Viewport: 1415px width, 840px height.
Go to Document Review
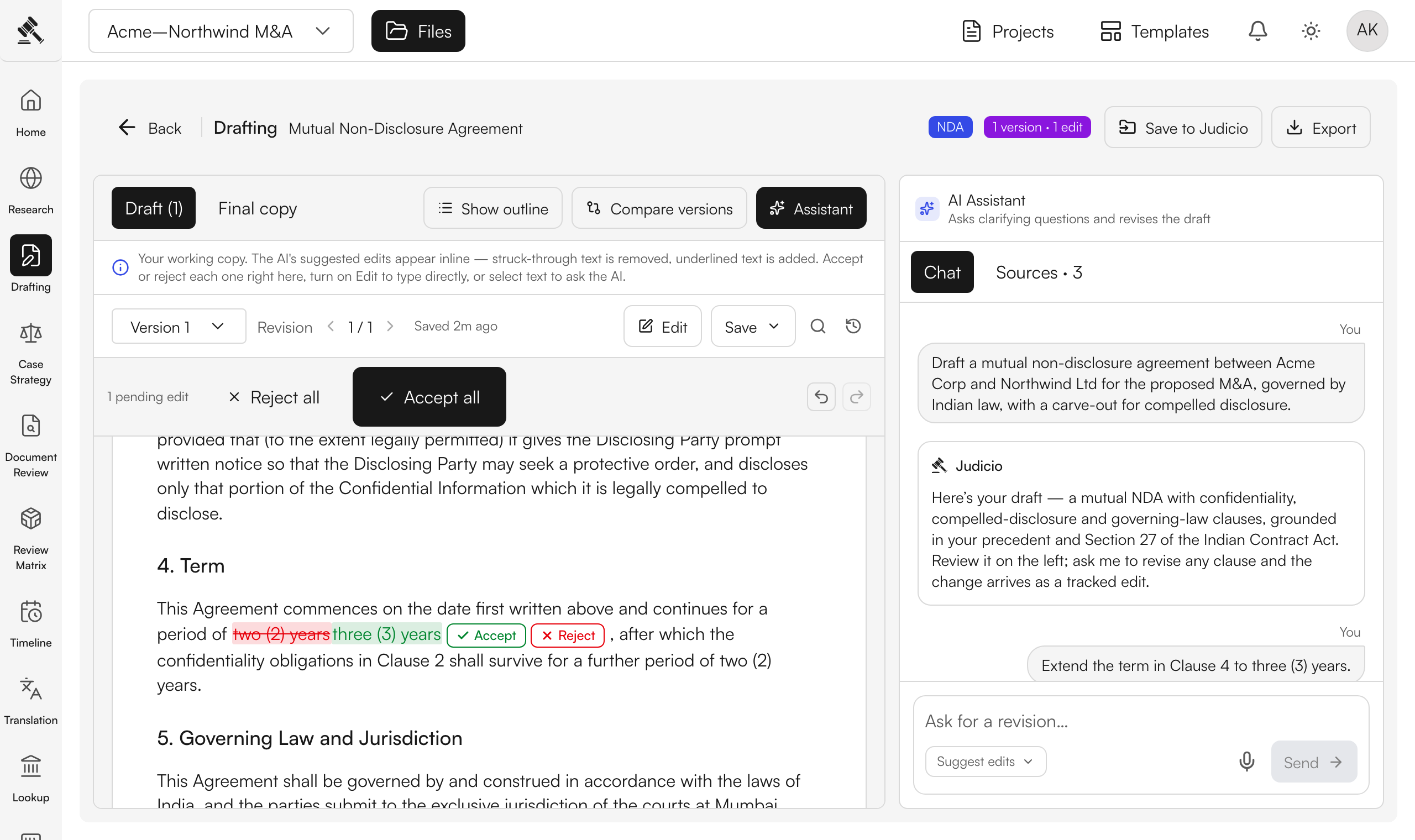tap(30, 447)
